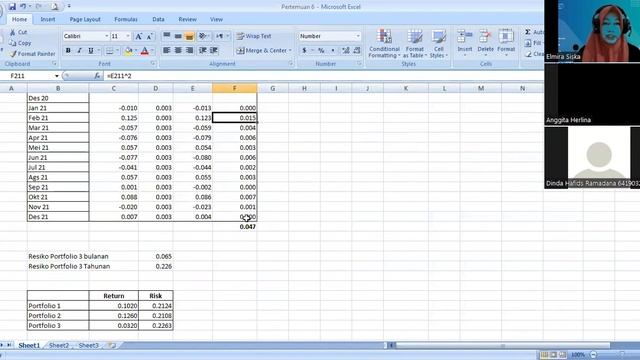Open the Orientation text rotation options
This screenshot has width=640, height=360.
203,36
